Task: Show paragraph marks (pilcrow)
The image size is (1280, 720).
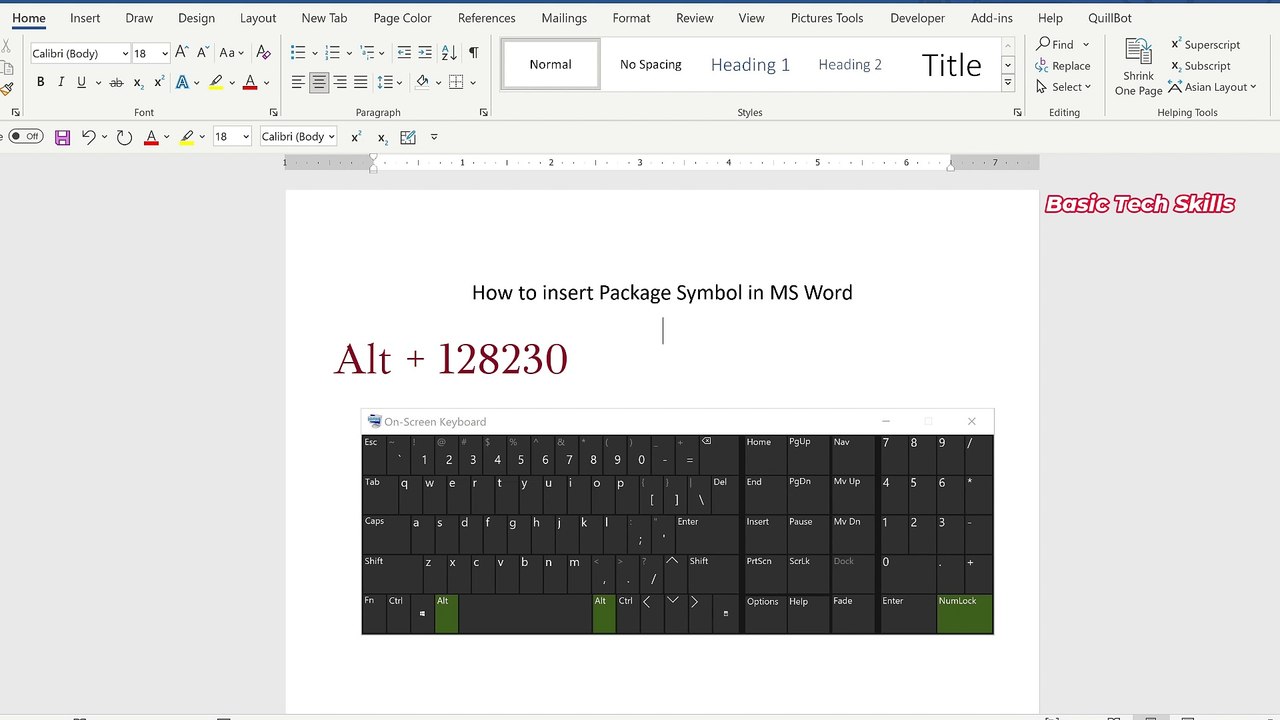Action: click(x=473, y=52)
